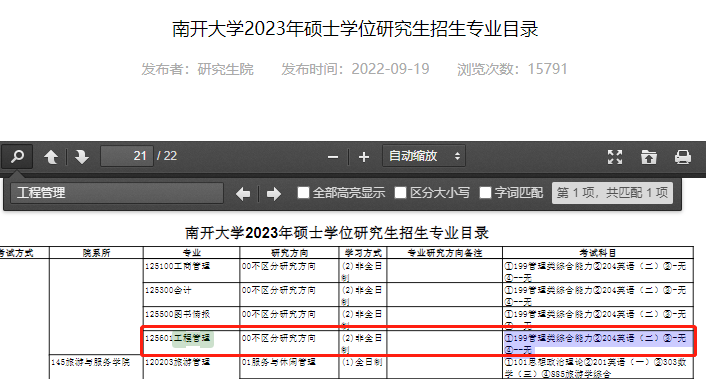
Task: Click the 125100工商管理 table cell
Action: point(191,271)
